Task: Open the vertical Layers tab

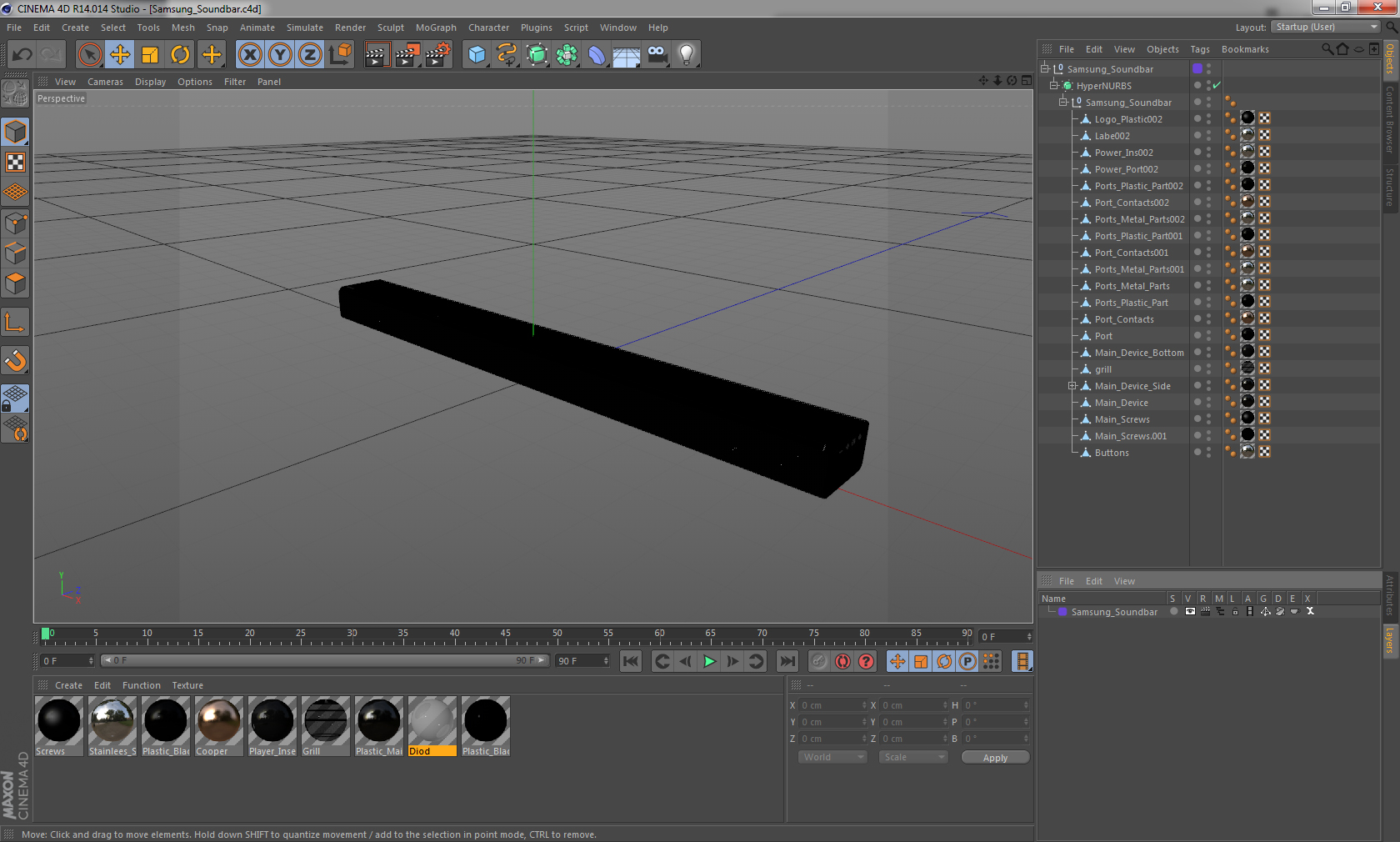Action: coord(1390,640)
